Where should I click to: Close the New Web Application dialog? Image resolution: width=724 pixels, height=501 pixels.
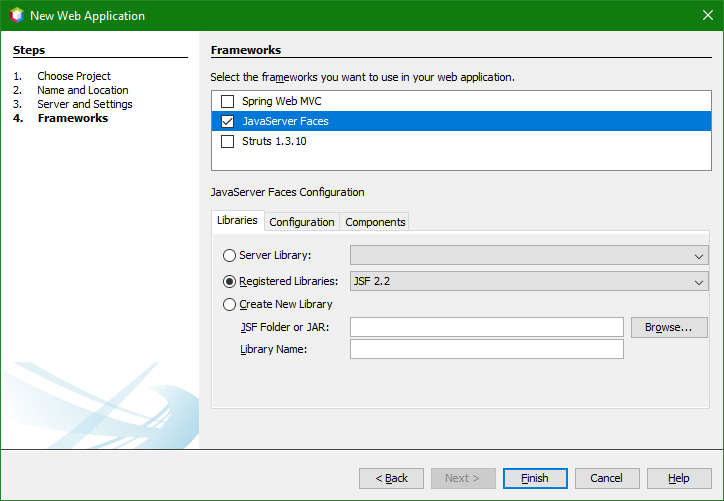point(707,15)
